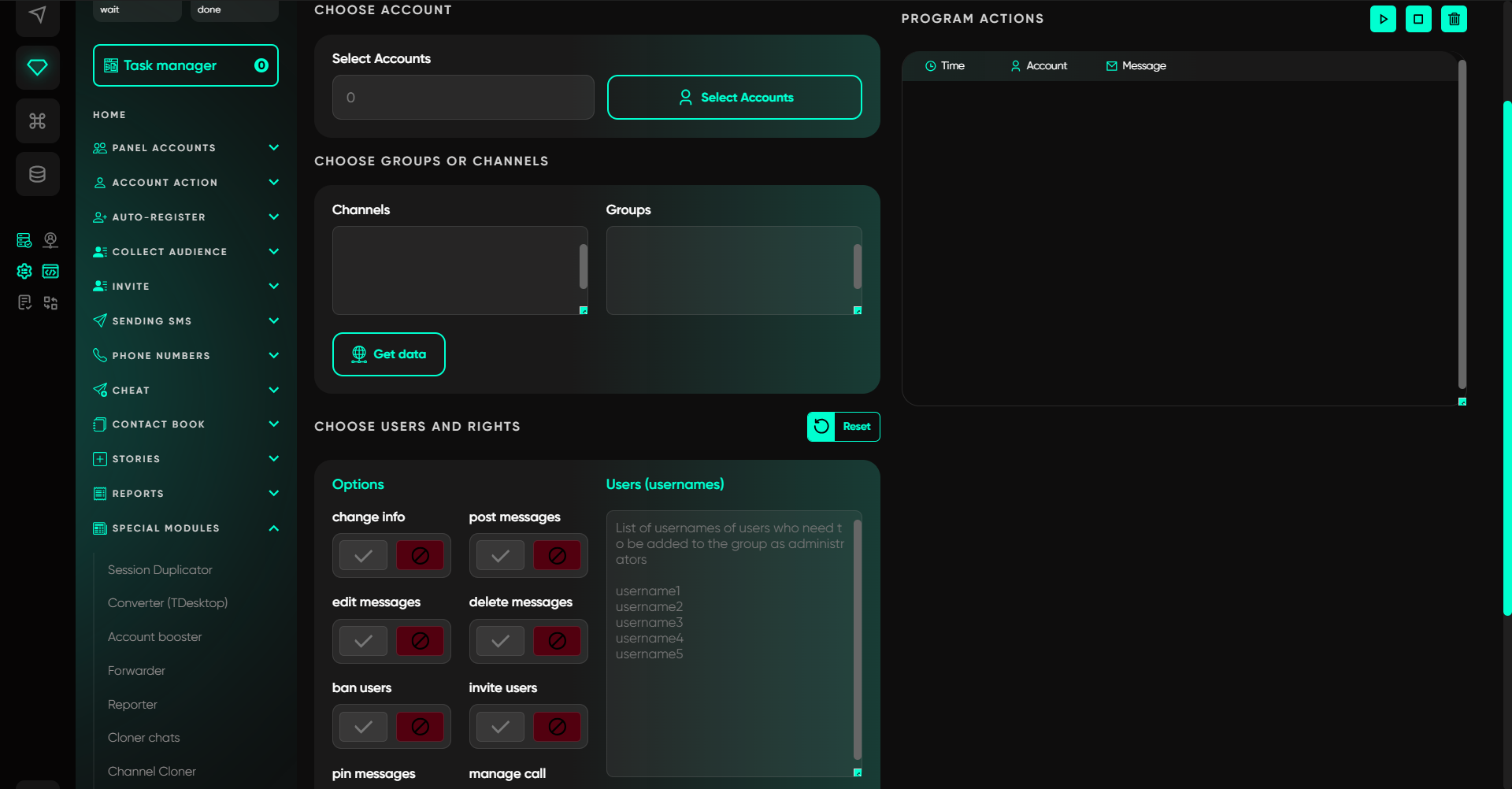The width and height of the screenshot is (1512, 789).
Task: Click the paper plane icon in sidebar
Action: coord(37,15)
